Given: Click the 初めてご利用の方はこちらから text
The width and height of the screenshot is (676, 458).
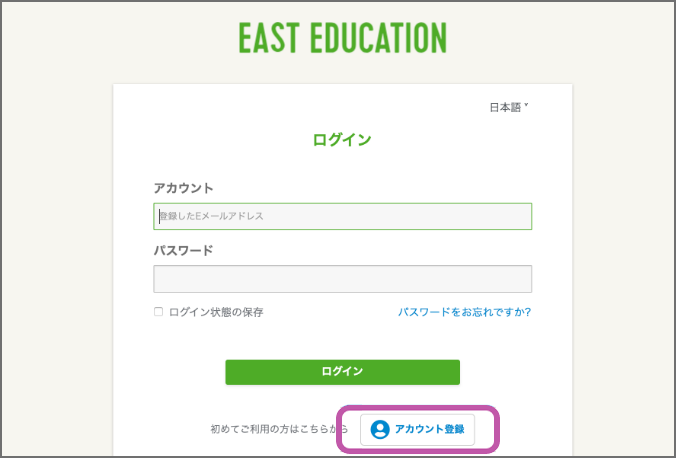Looking at the screenshot, I should 279,429.
